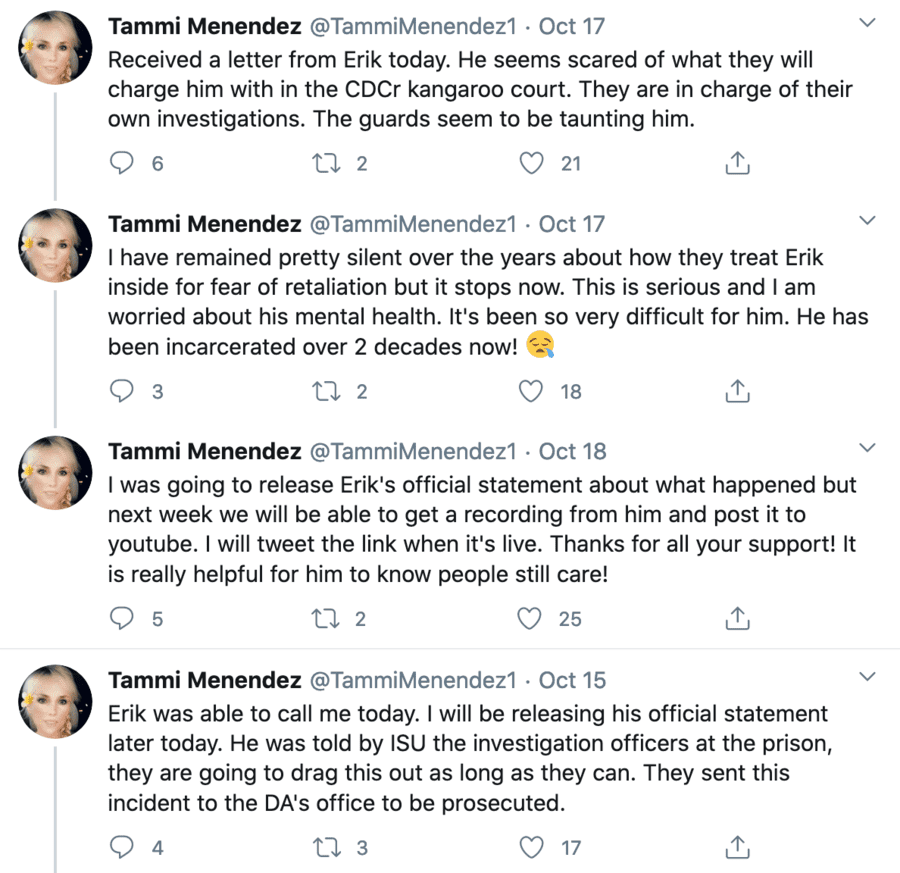Click the profile avatar on the Oct 15 tweet
The image size is (900, 873).
56,702
